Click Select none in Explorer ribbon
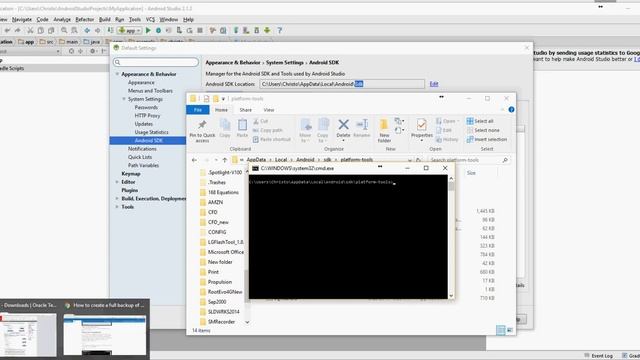The width and height of the screenshot is (640, 360). [483, 130]
